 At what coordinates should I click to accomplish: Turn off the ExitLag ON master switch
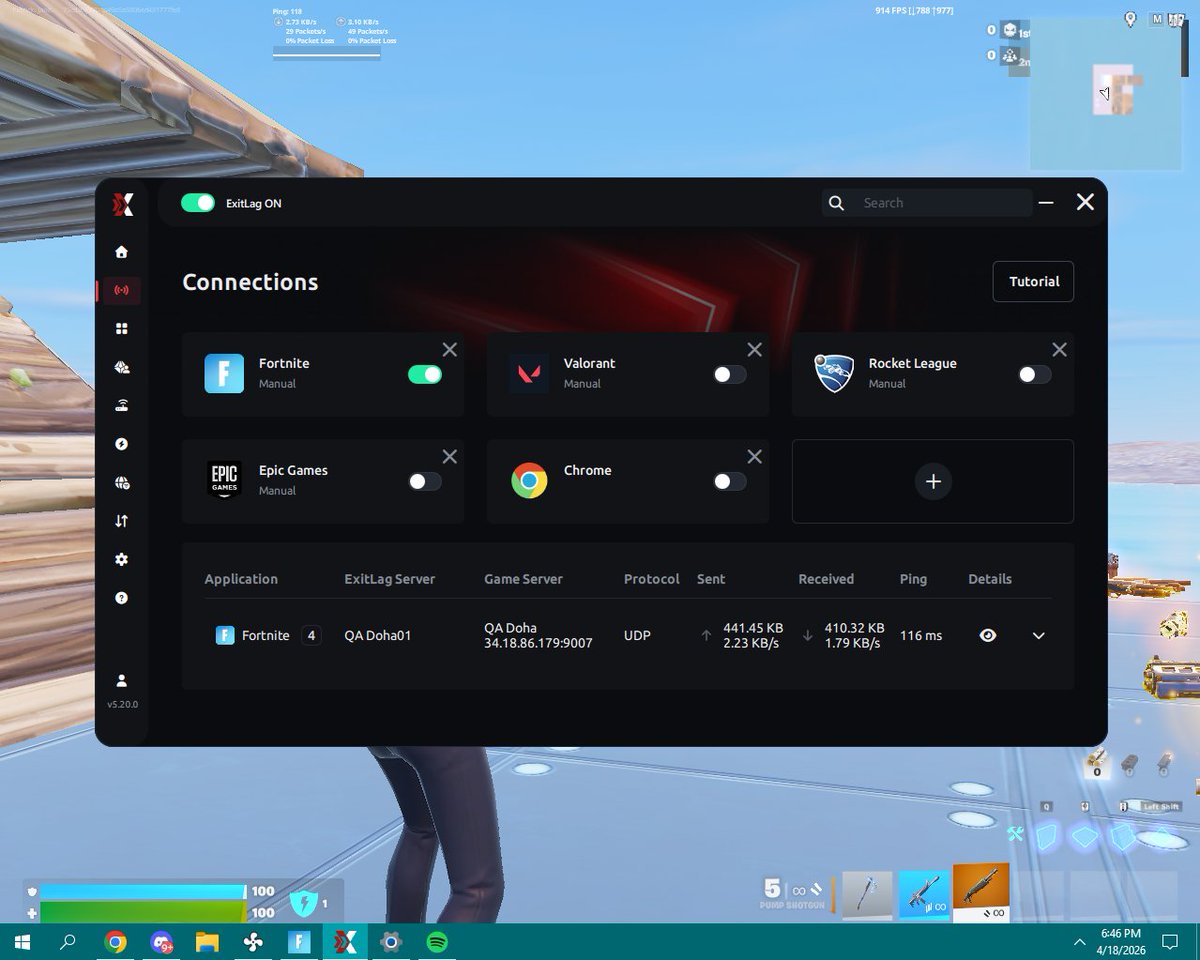click(x=198, y=203)
